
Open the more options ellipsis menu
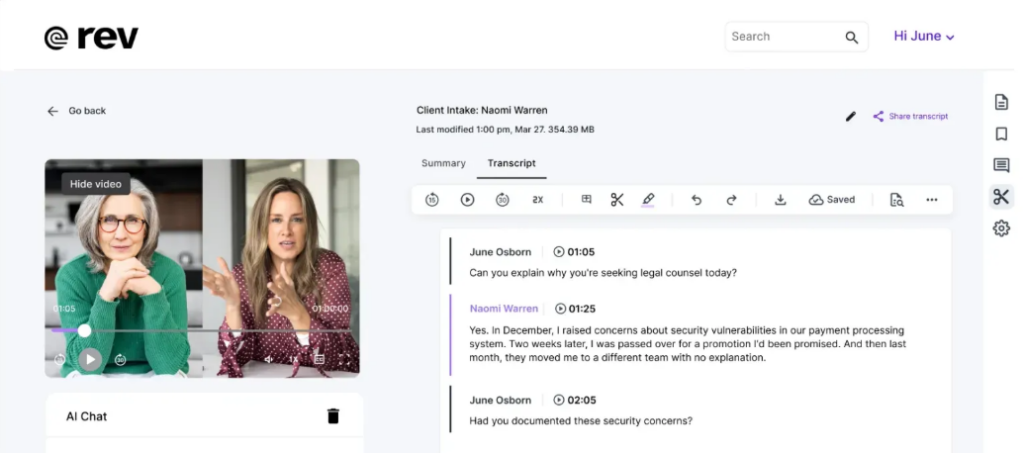point(932,200)
